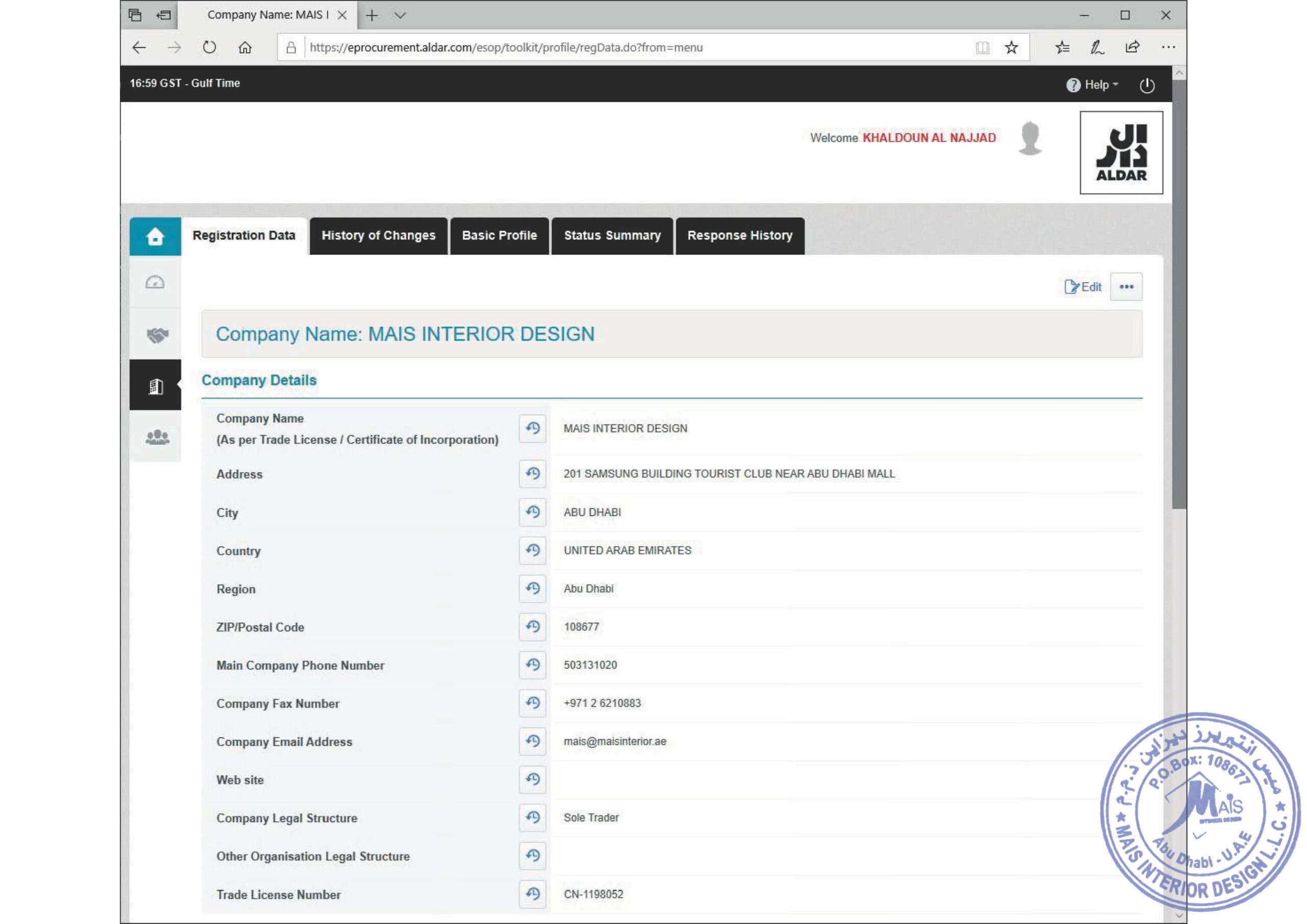This screenshot has height=924, width=1307.
Task: Click the power logout icon
Action: [x=1147, y=85]
